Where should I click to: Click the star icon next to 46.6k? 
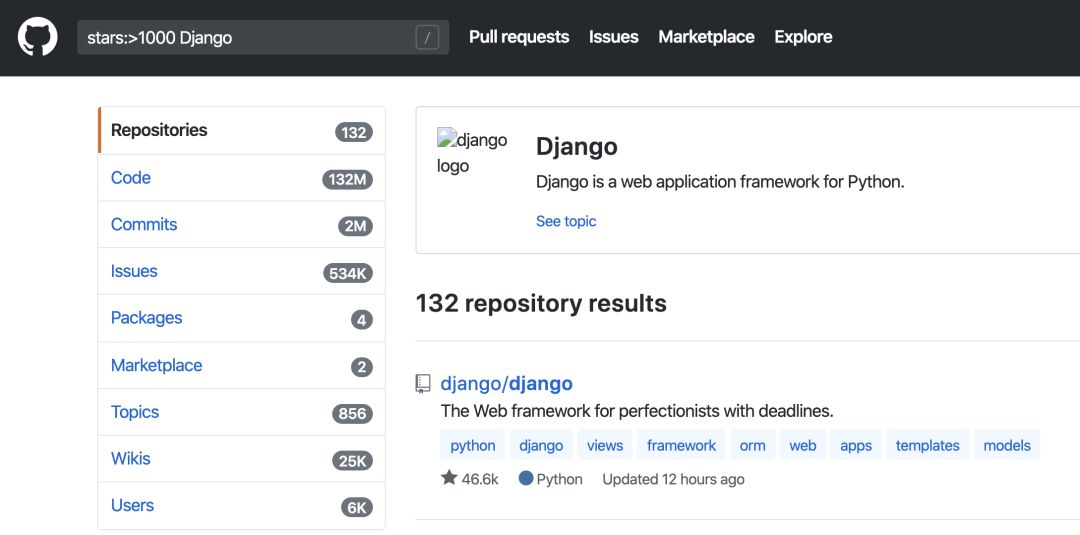(x=449, y=477)
